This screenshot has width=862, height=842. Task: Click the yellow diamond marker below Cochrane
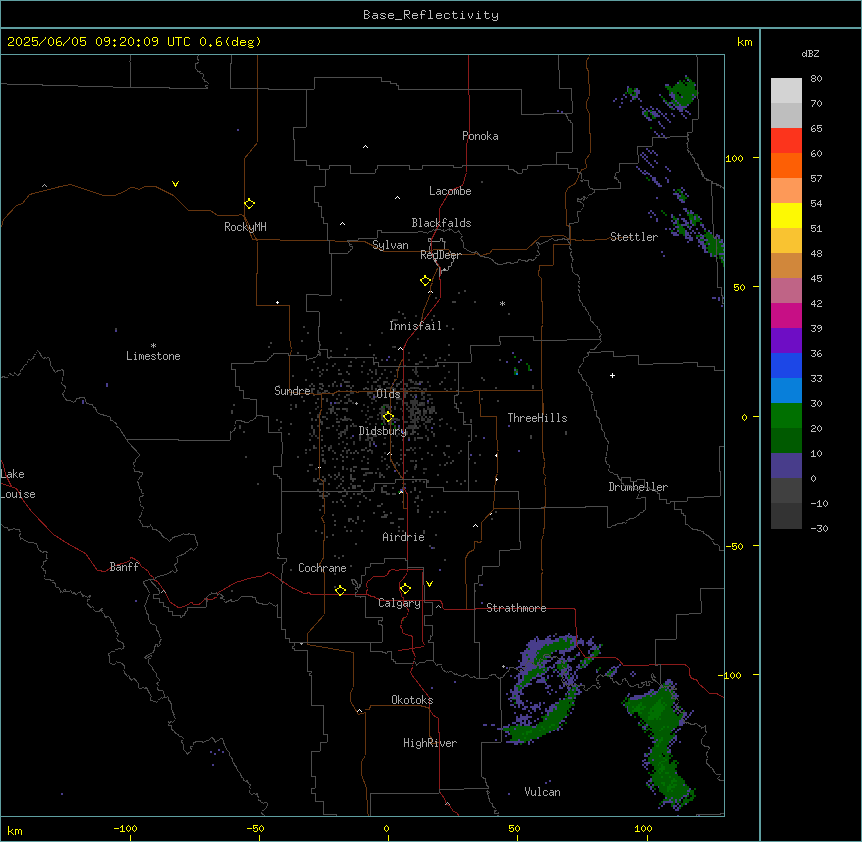click(340, 590)
